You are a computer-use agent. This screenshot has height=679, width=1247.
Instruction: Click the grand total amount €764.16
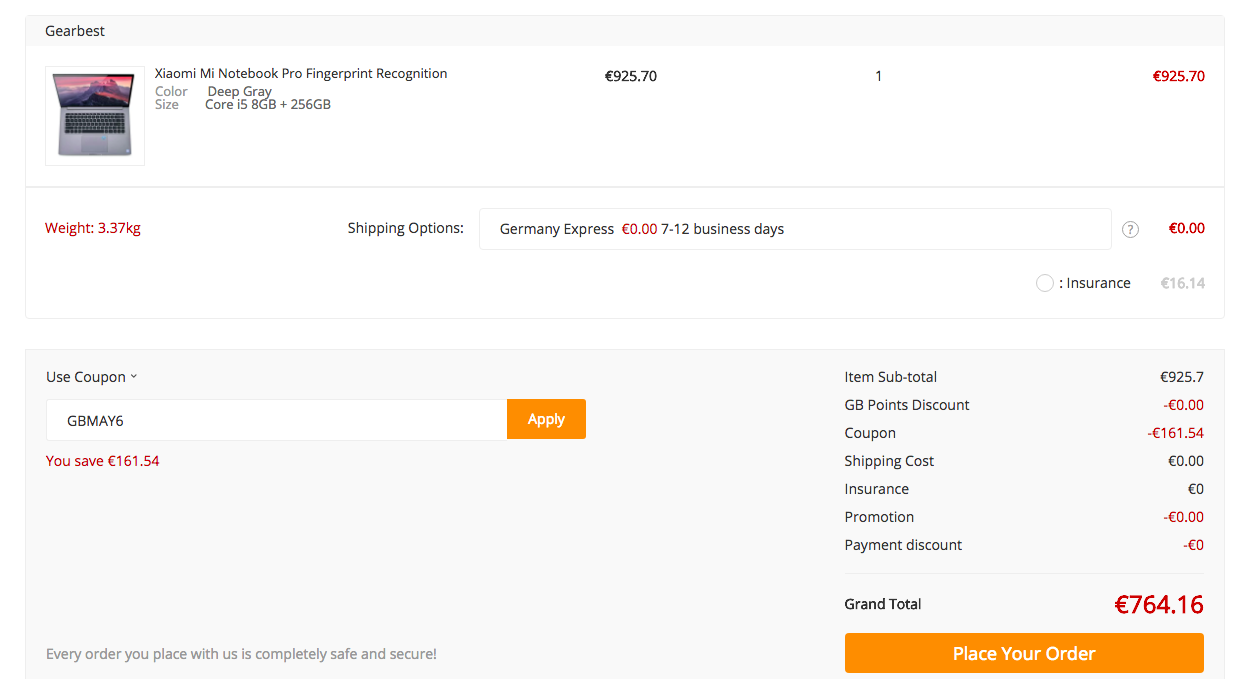coord(1159,604)
